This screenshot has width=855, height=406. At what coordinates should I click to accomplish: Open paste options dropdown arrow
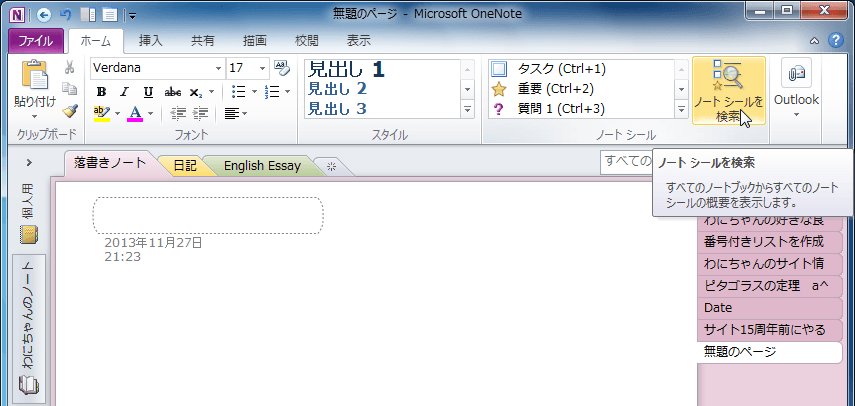(x=35, y=117)
